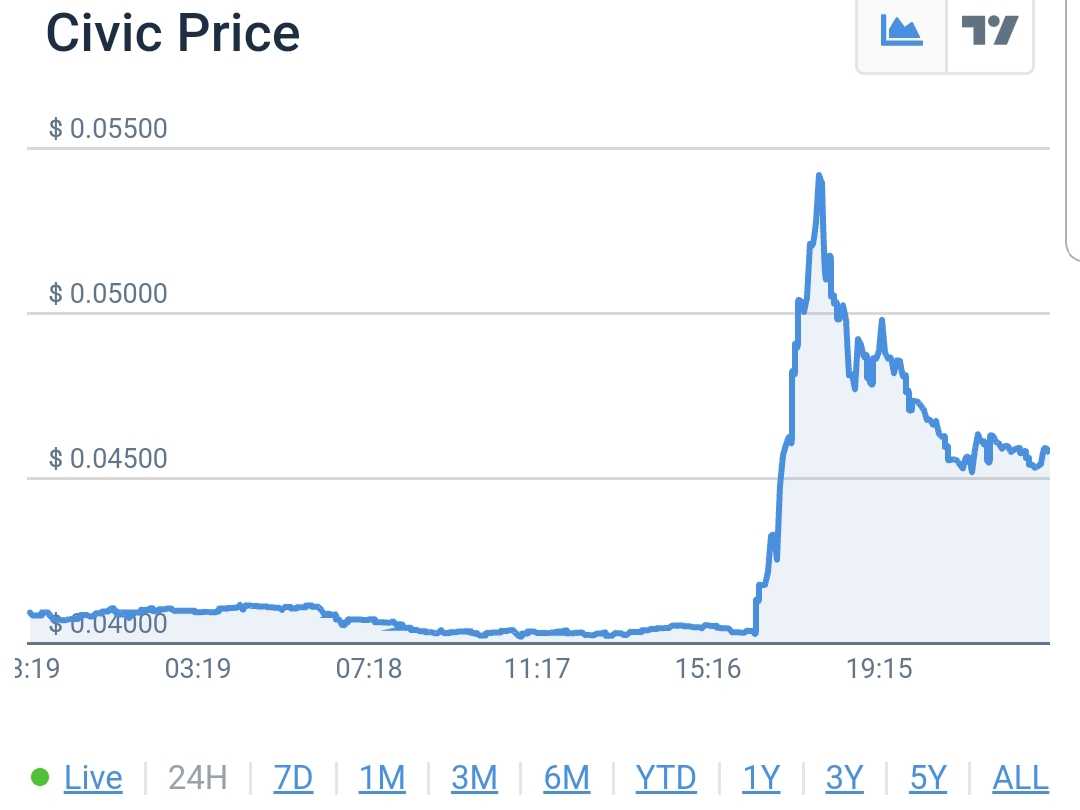Display the 3Y price history
Viewport: 1080px width, 810px height.
[844, 777]
